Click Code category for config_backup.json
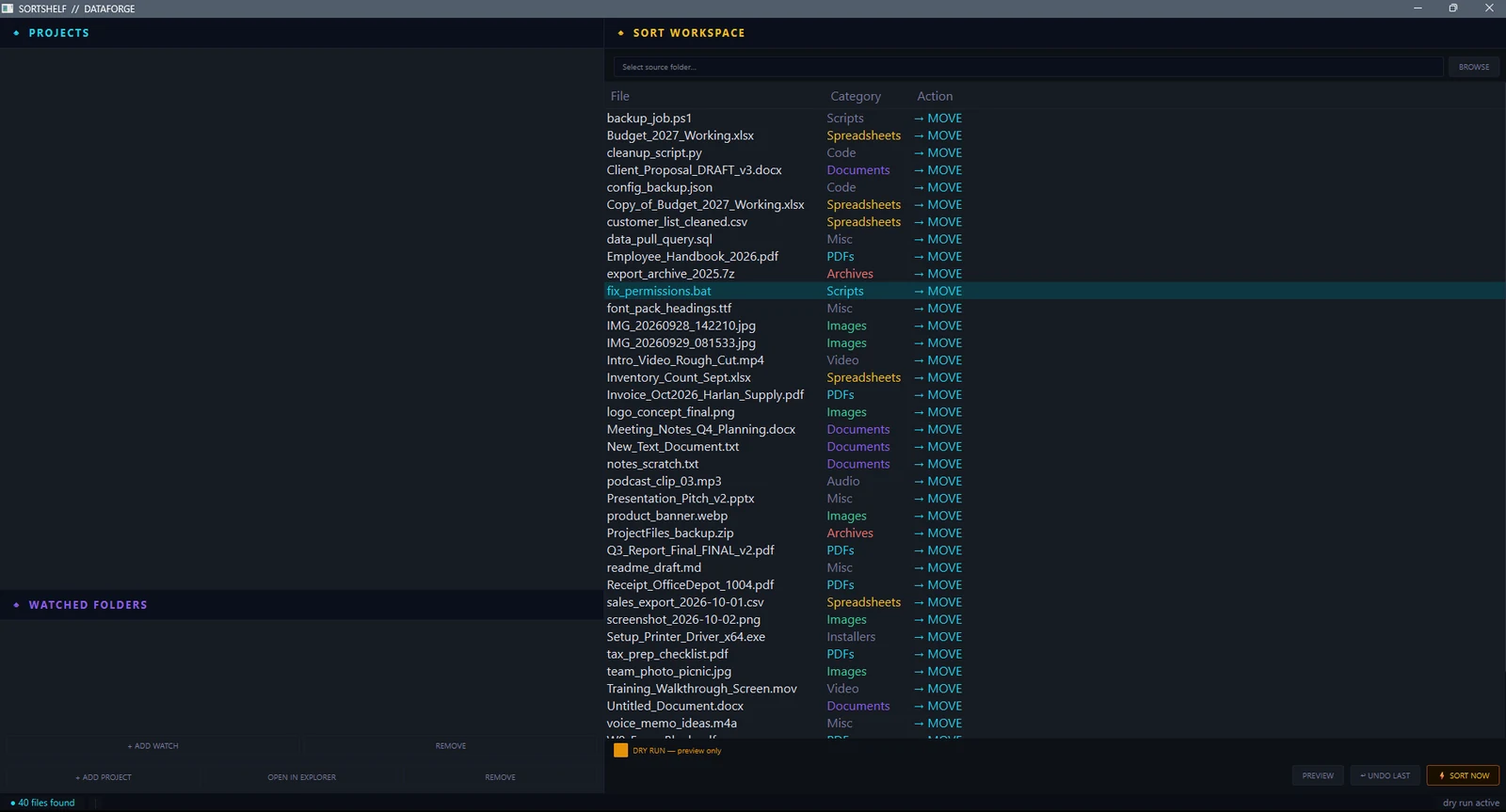The width and height of the screenshot is (1506, 812). (841, 187)
